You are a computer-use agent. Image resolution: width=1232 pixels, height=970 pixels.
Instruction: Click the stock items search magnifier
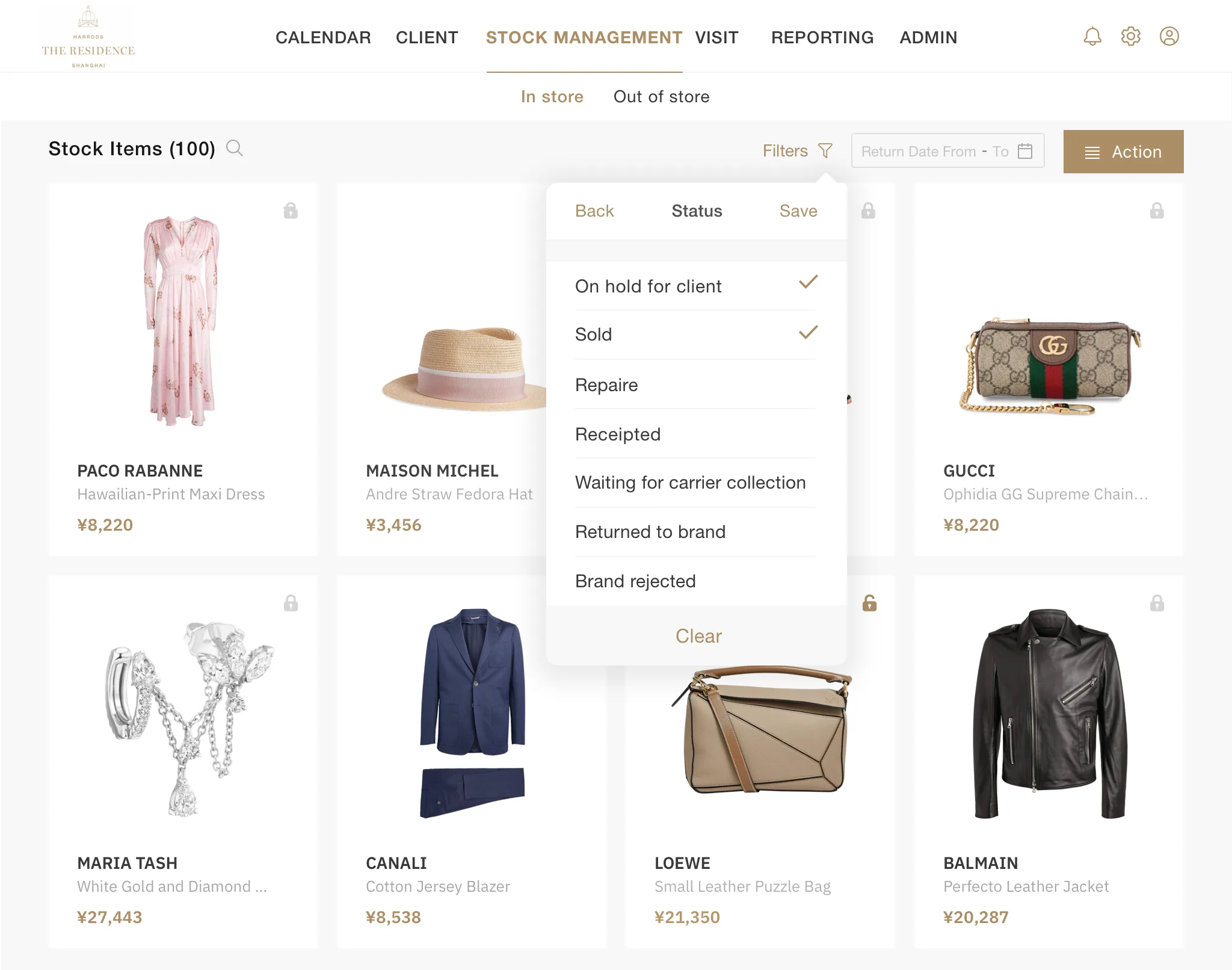(x=235, y=148)
